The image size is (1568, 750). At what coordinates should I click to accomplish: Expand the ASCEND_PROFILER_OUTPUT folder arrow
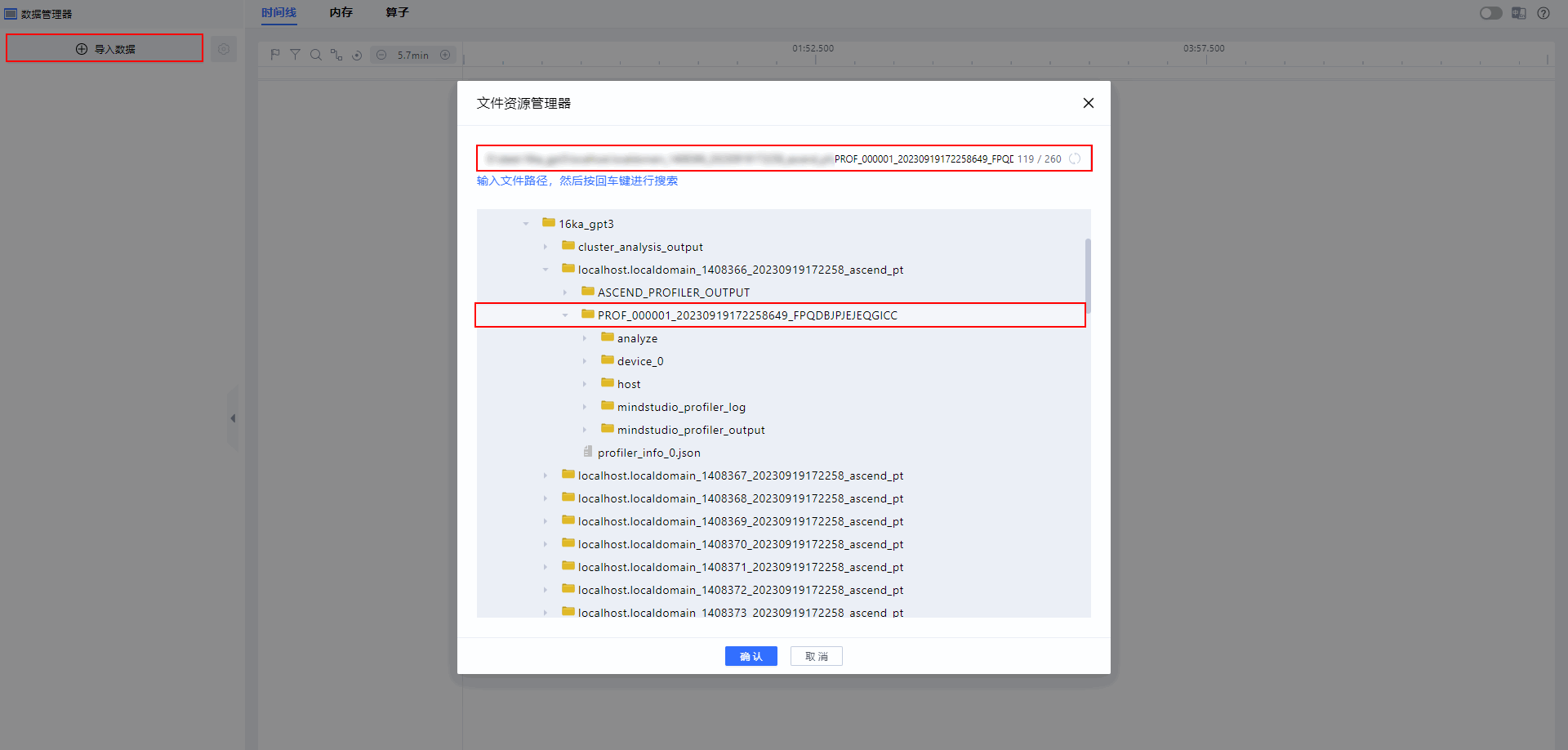click(565, 292)
